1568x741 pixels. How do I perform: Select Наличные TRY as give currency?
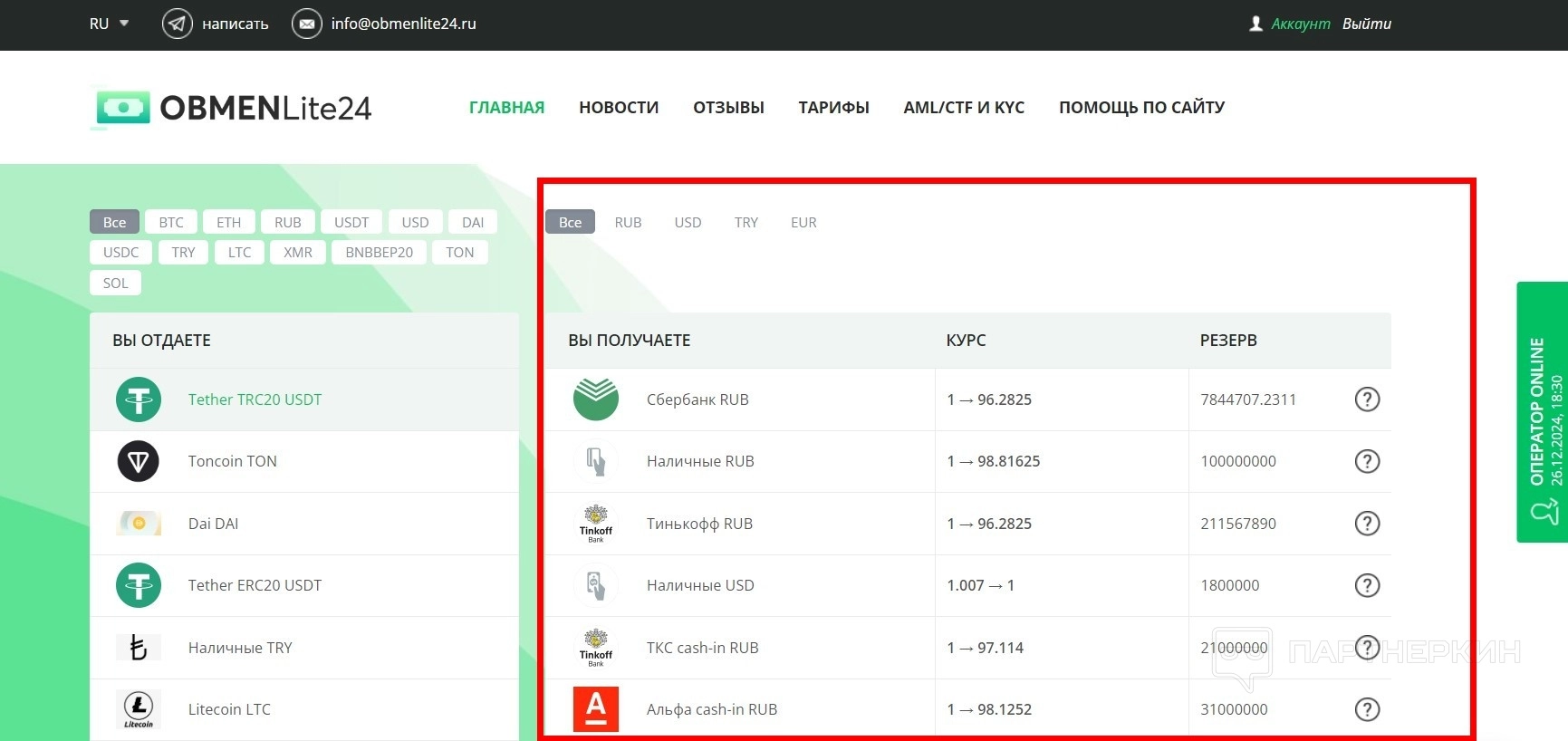click(304, 648)
